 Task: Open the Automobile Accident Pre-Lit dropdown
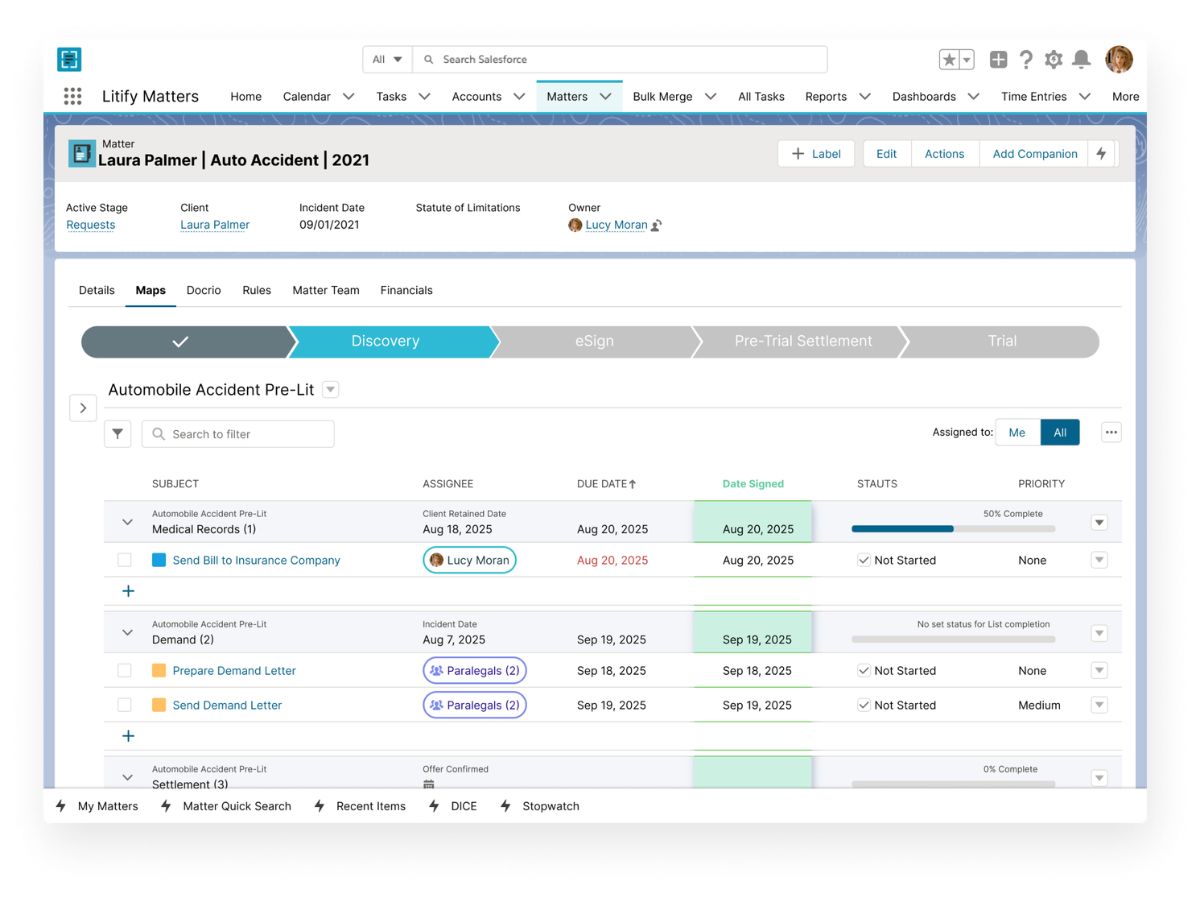tap(330, 390)
